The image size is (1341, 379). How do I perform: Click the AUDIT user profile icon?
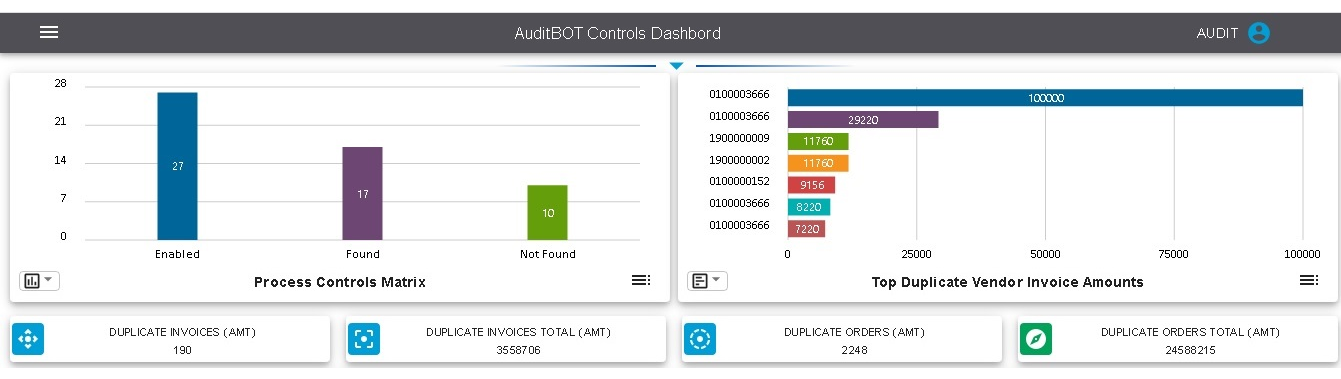pyautogui.click(x=1259, y=33)
